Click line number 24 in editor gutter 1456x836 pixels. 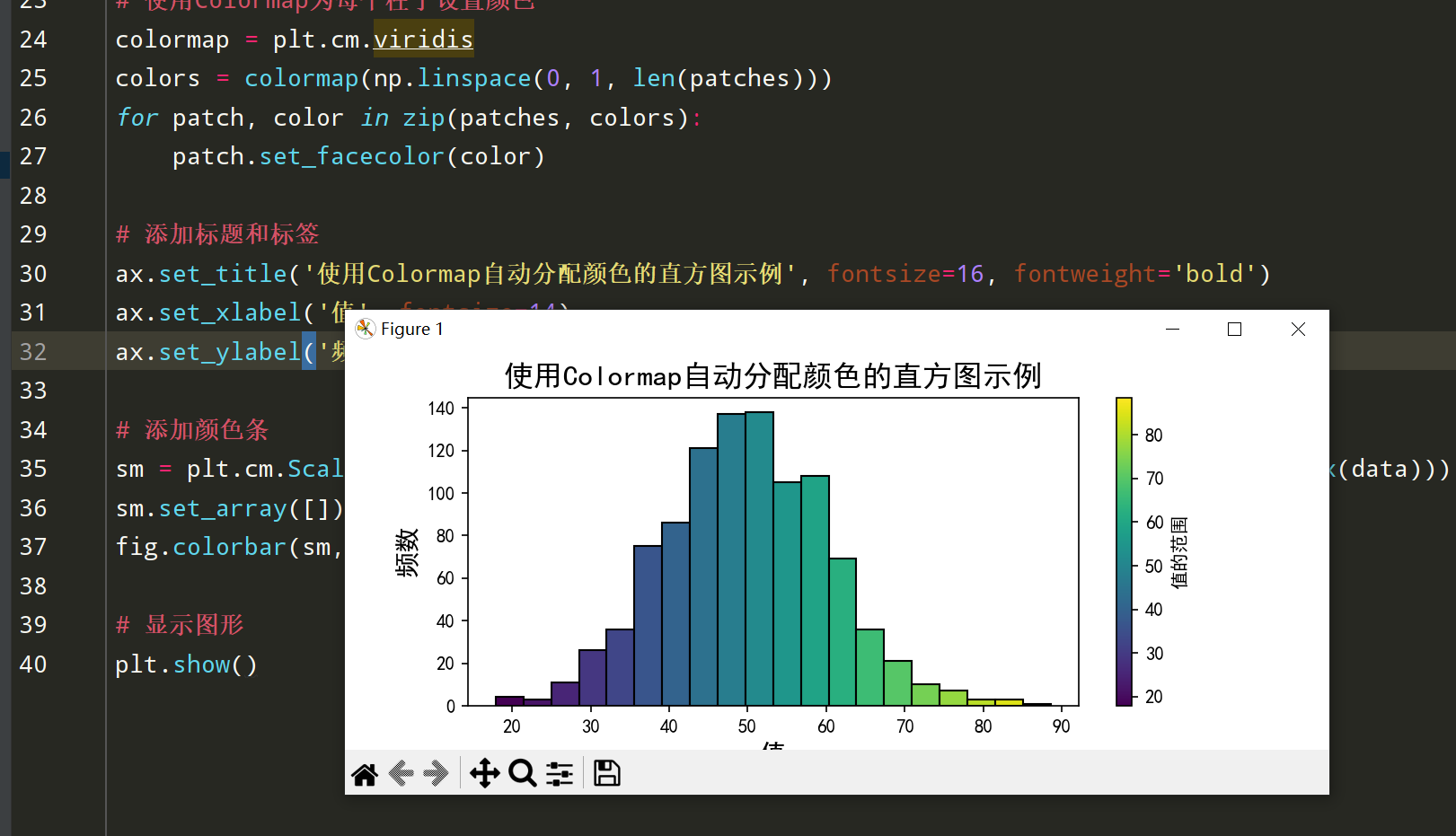(x=33, y=40)
